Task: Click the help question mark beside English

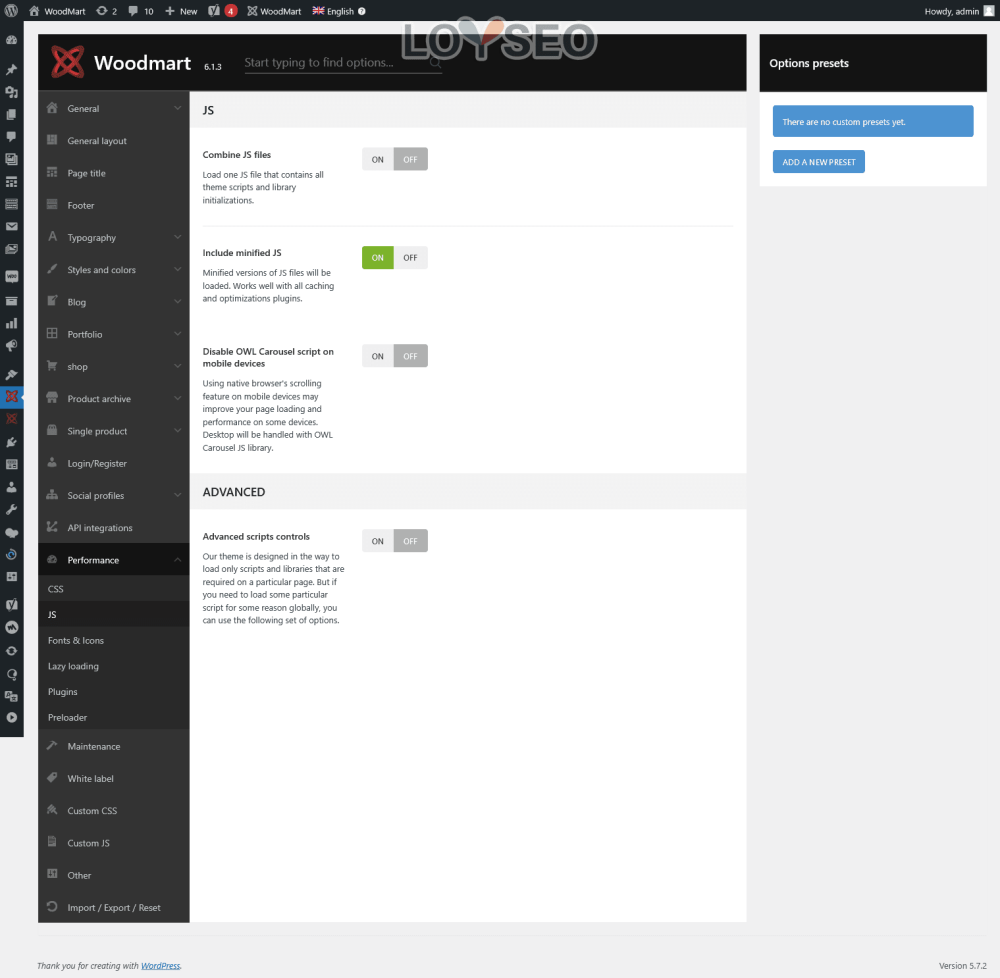Action: (362, 11)
